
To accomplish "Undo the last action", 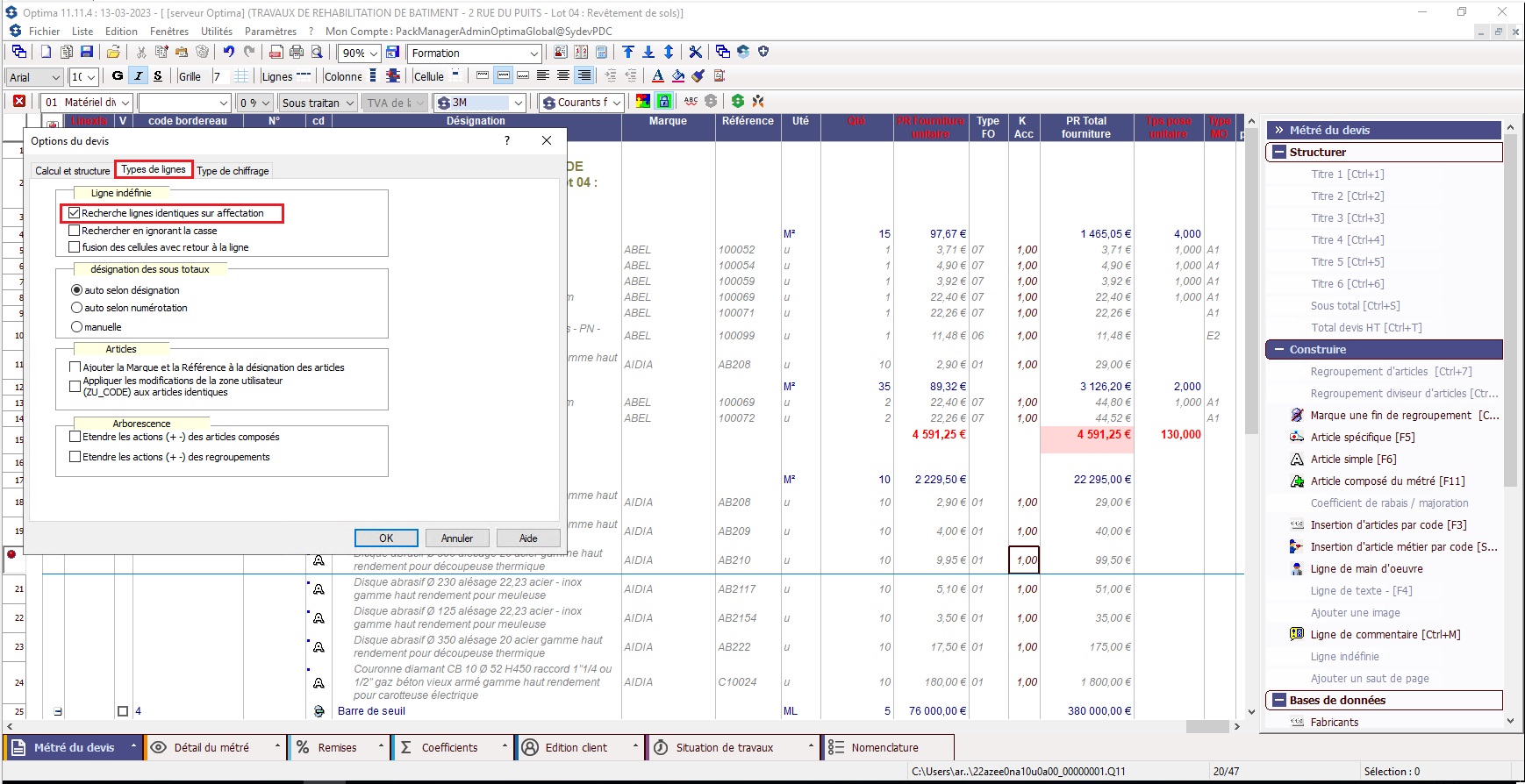I will [x=228, y=52].
